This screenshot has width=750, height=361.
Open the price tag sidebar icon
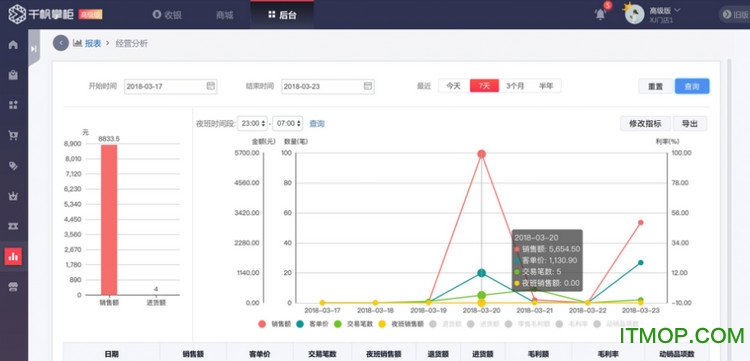[x=13, y=165]
